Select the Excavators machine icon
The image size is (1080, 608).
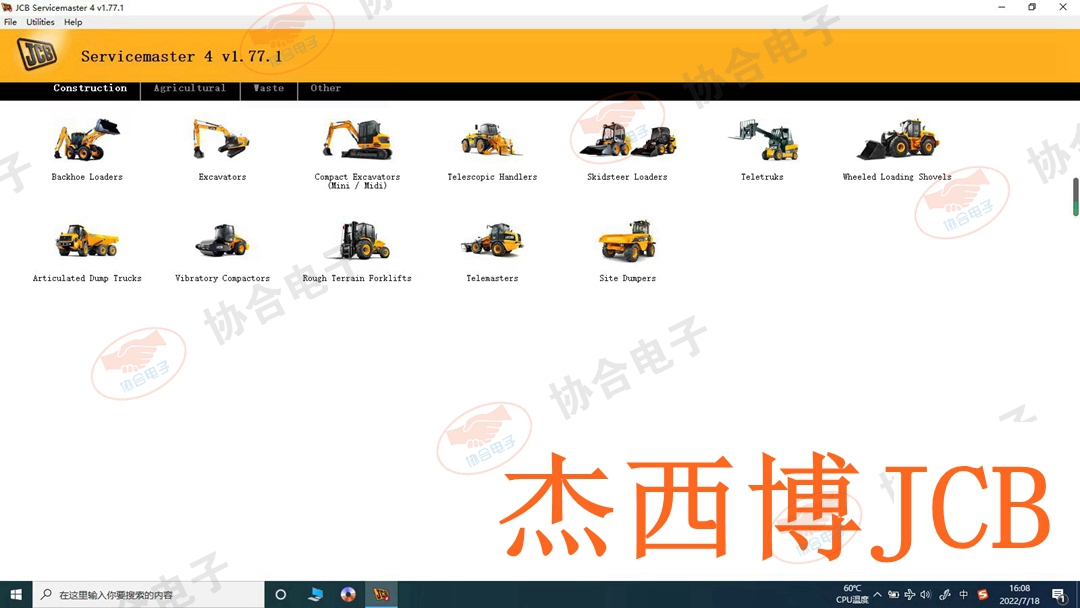point(221,139)
